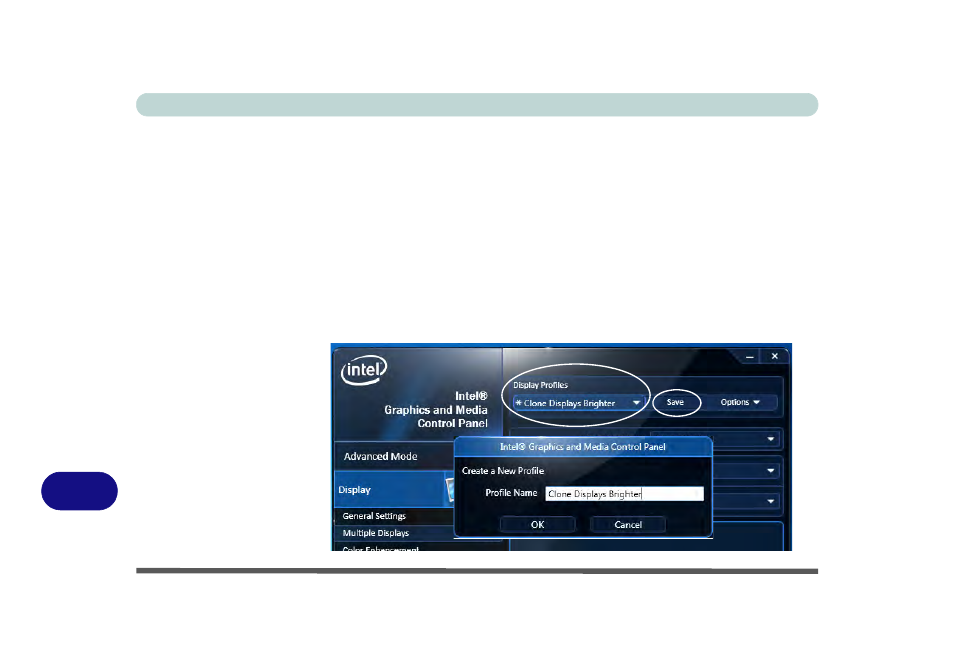Open the Options menu
The image size is (954, 672).
coord(740,402)
